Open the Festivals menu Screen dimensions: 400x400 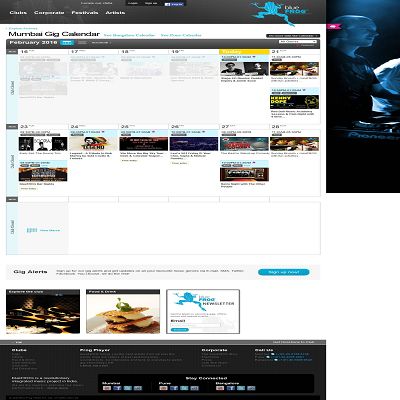(x=85, y=13)
